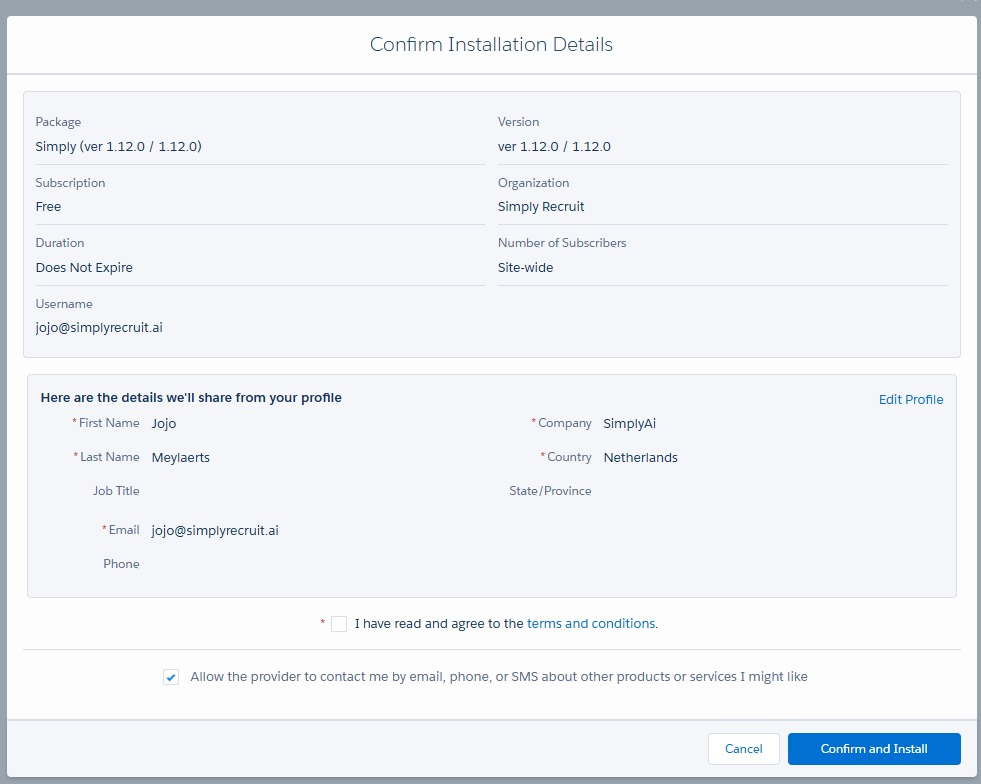Check the terms and conditions agreement checkbox

[x=339, y=623]
